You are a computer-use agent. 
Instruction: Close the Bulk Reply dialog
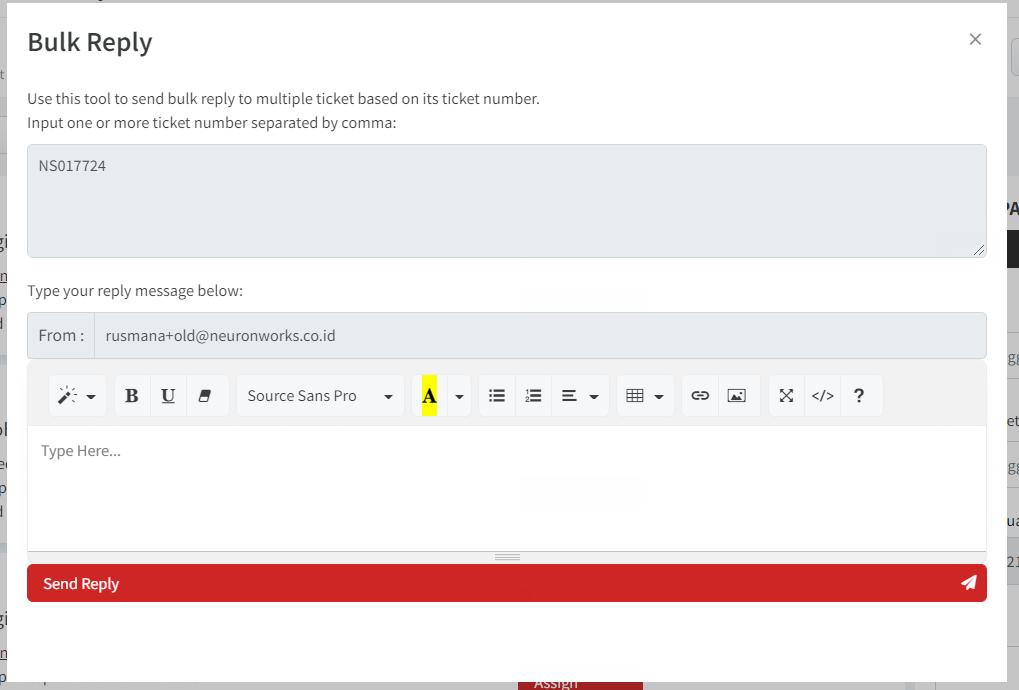(975, 40)
